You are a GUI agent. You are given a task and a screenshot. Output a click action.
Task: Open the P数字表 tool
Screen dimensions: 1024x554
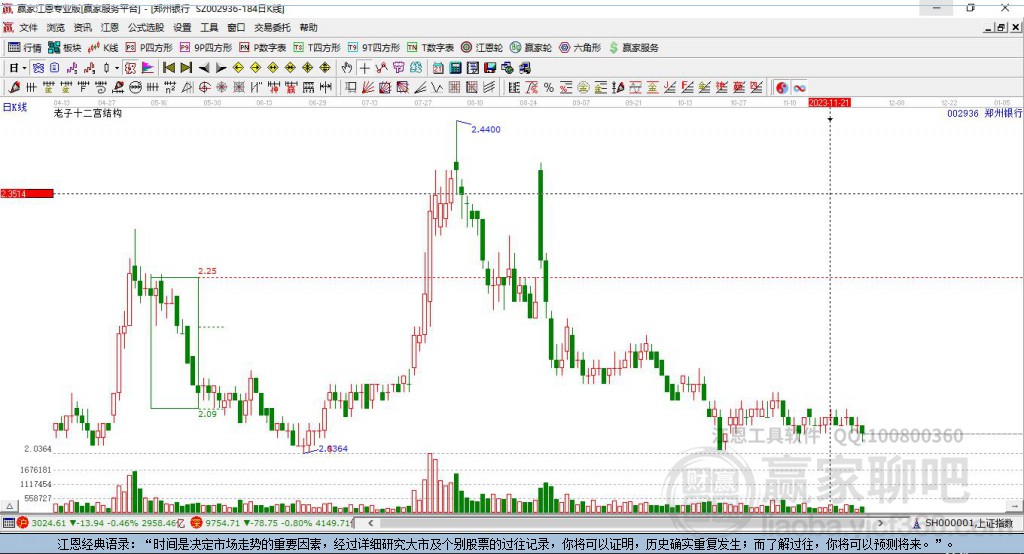click(x=263, y=48)
